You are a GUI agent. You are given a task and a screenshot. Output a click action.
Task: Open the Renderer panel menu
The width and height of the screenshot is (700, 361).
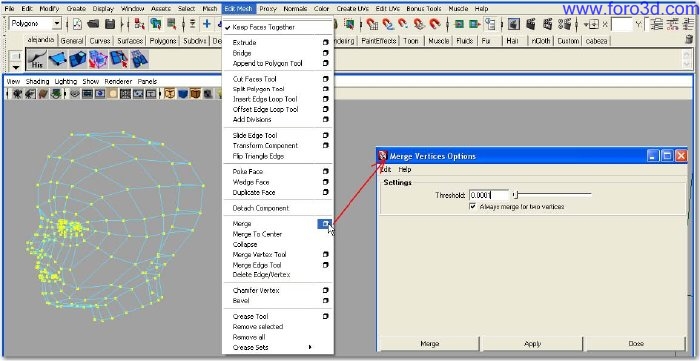pos(118,81)
